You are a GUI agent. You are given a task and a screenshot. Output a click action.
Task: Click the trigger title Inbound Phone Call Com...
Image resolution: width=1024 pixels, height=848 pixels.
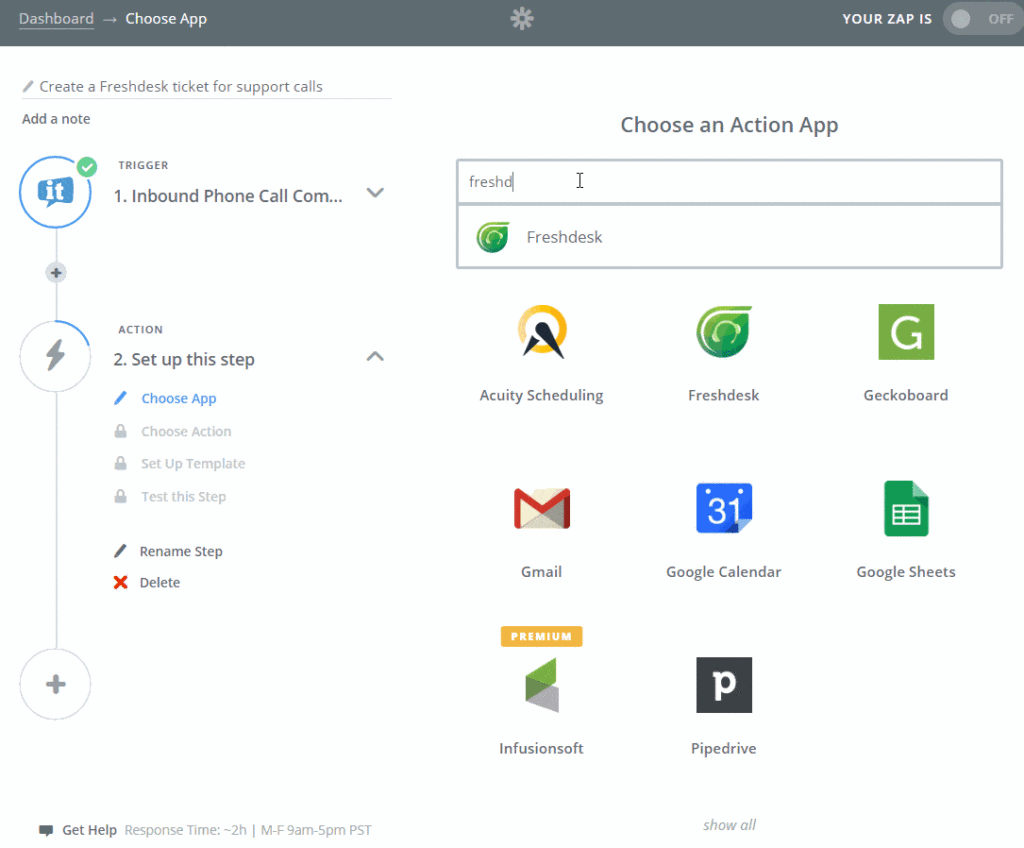click(228, 196)
